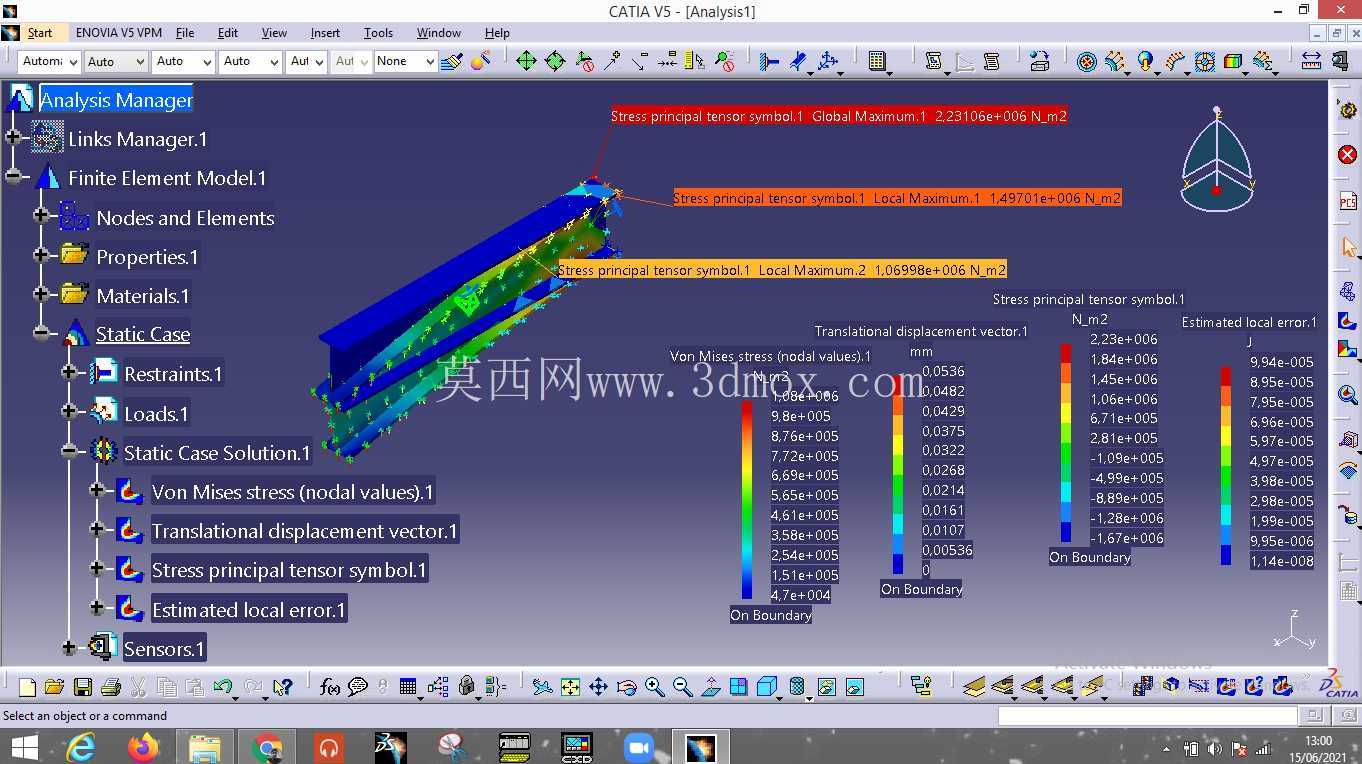Expand Loads.1 tree node
The height and width of the screenshot is (764, 1362).
click(69, 411)
